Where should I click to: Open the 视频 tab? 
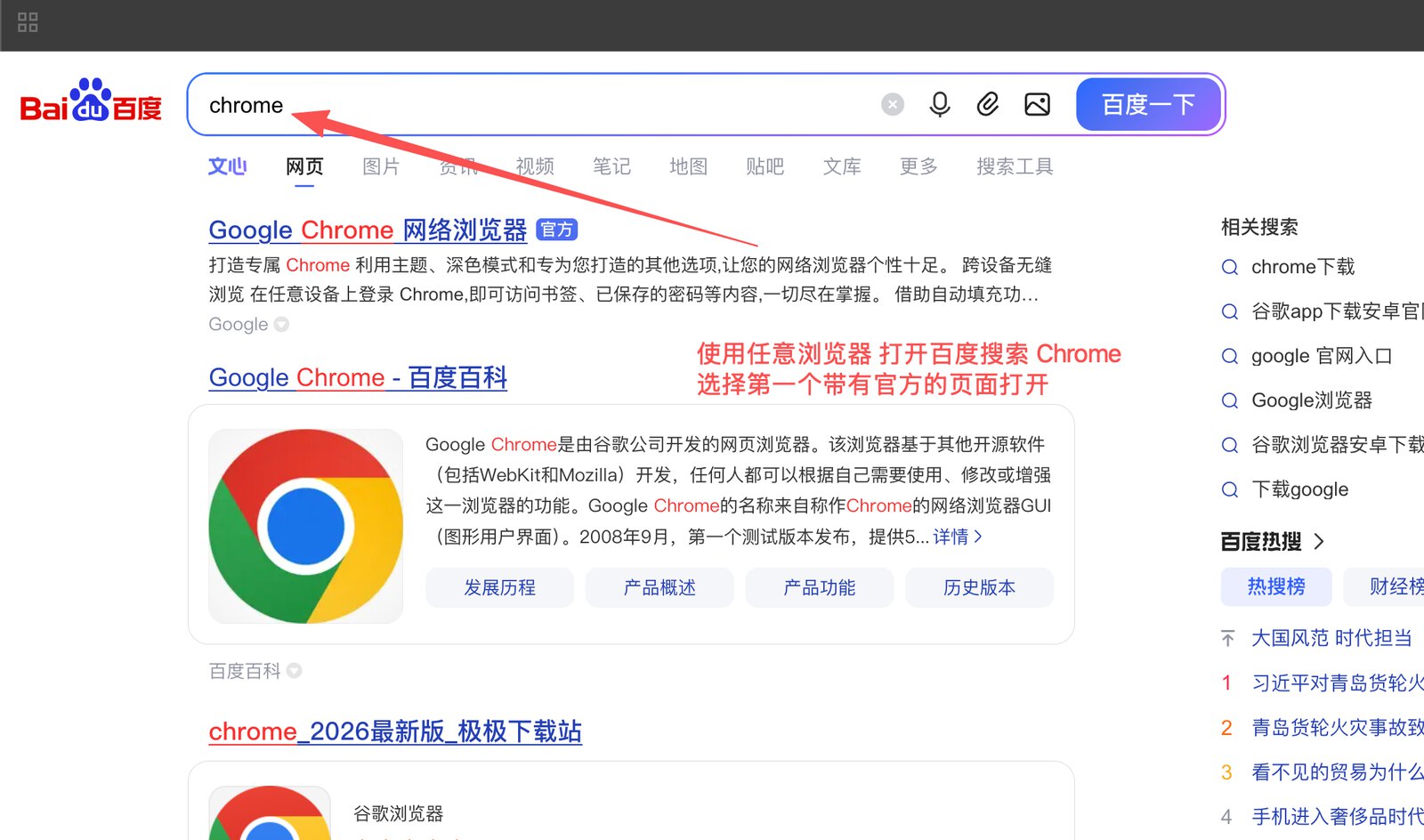point(535,166)
